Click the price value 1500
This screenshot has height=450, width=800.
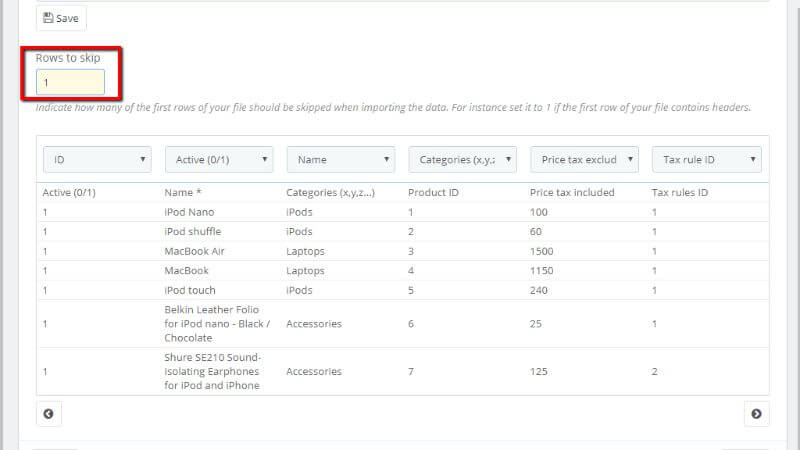pyautogui.click(x=541, y=251)
